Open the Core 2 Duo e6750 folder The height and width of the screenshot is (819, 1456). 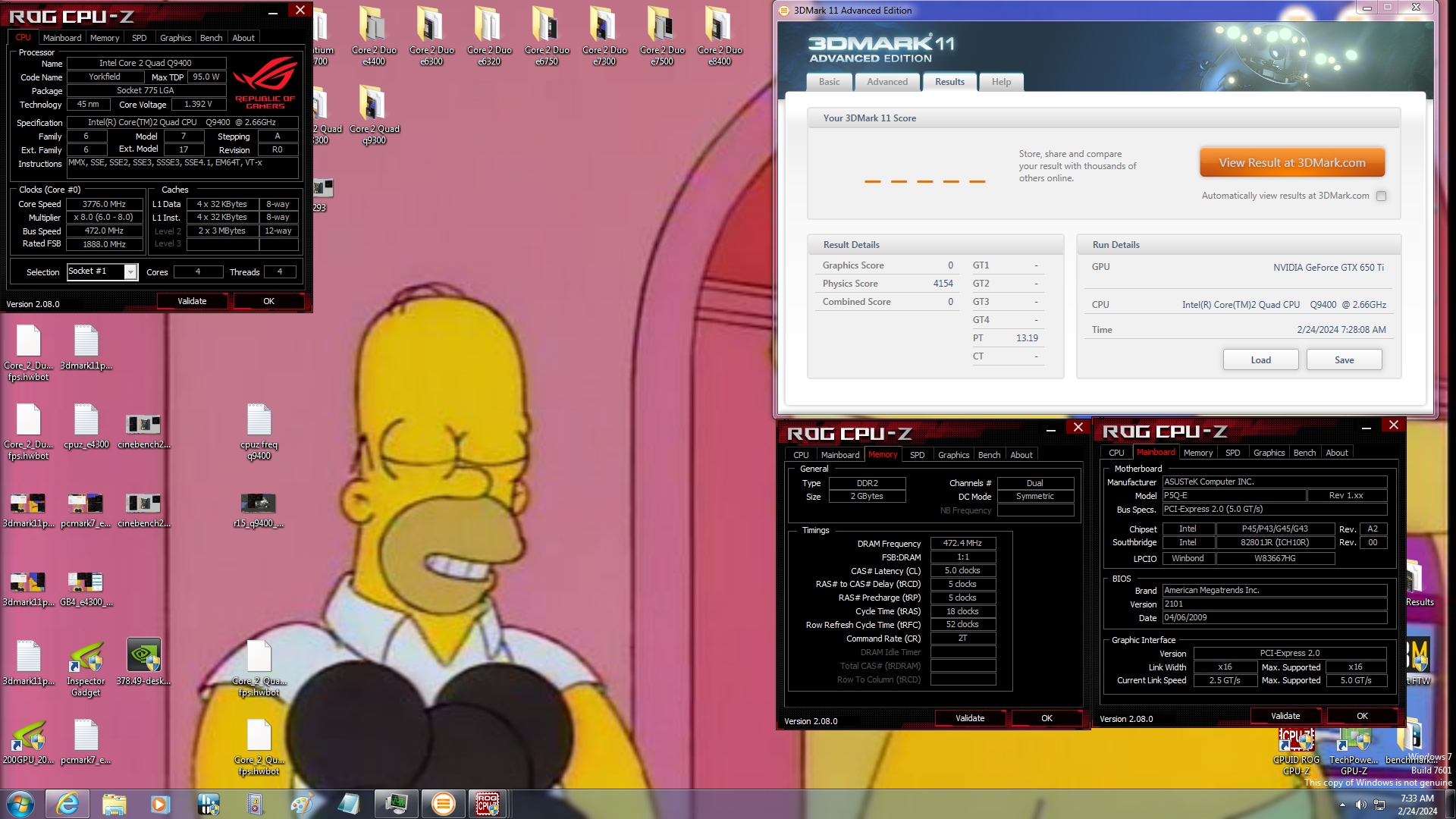547,36
